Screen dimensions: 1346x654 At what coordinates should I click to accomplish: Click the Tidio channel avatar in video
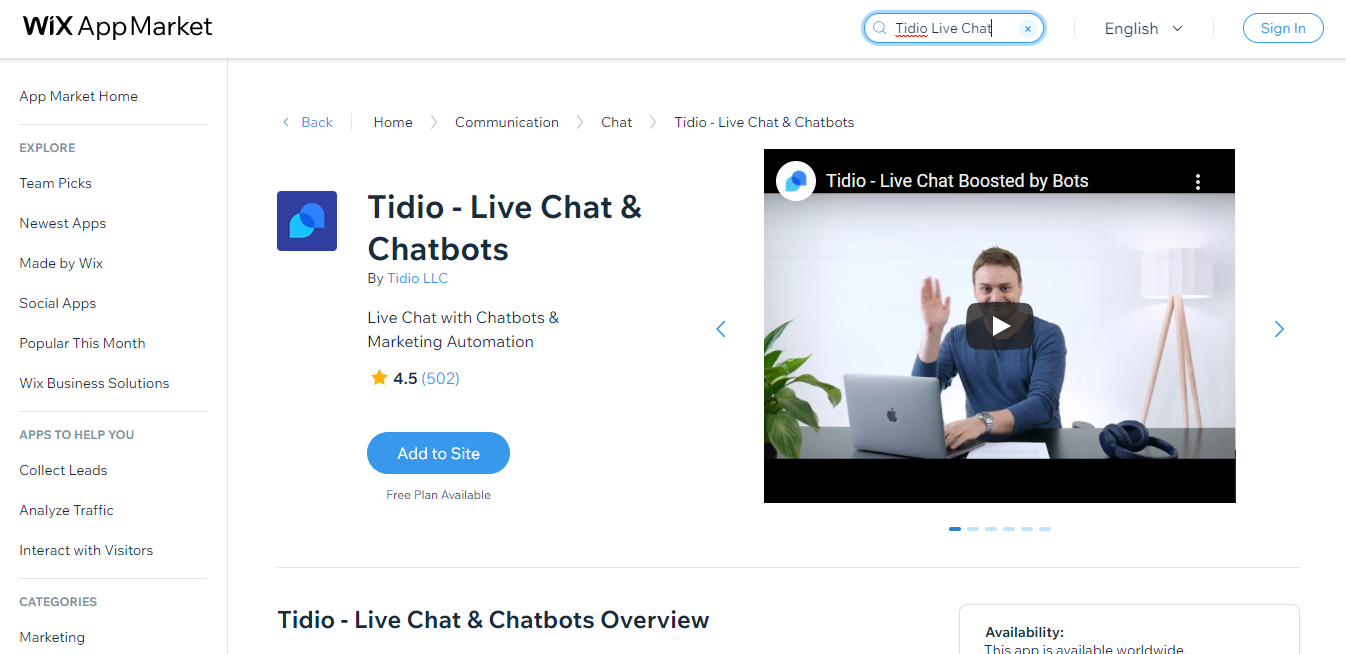pos(796,181)
